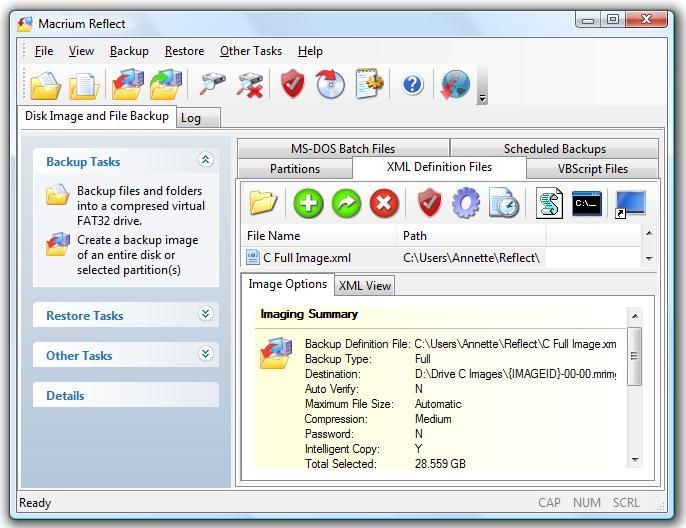Click the Details panel header
The image size is (686, 528).
126,395
